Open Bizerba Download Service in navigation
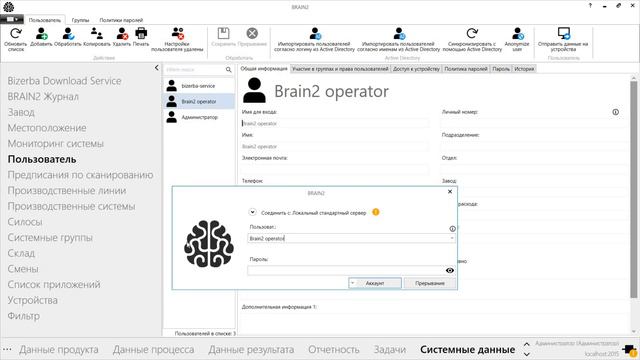This screenshot has height=360, width=640. 64,81
